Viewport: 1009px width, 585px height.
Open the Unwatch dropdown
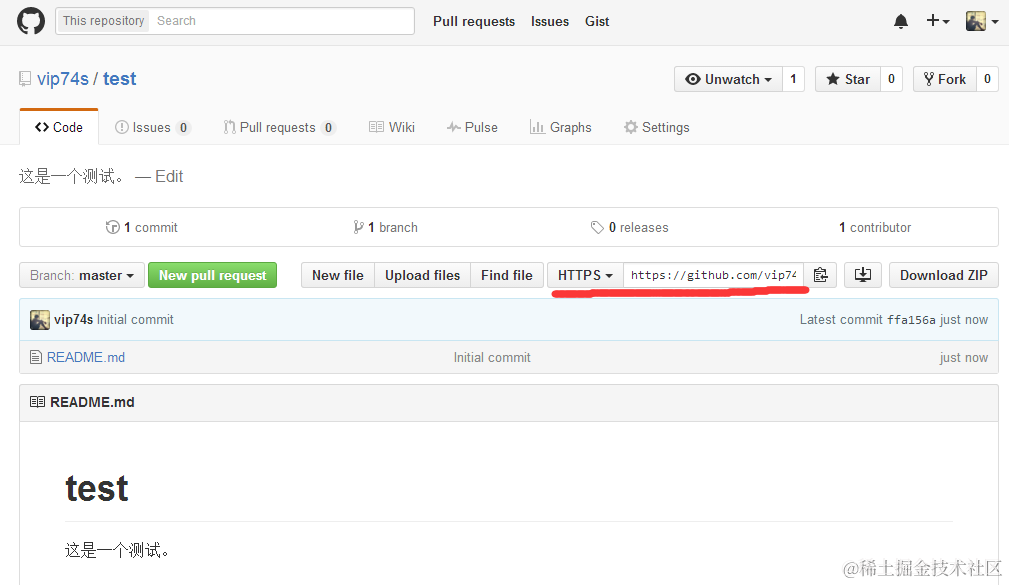tap(728, 79)
